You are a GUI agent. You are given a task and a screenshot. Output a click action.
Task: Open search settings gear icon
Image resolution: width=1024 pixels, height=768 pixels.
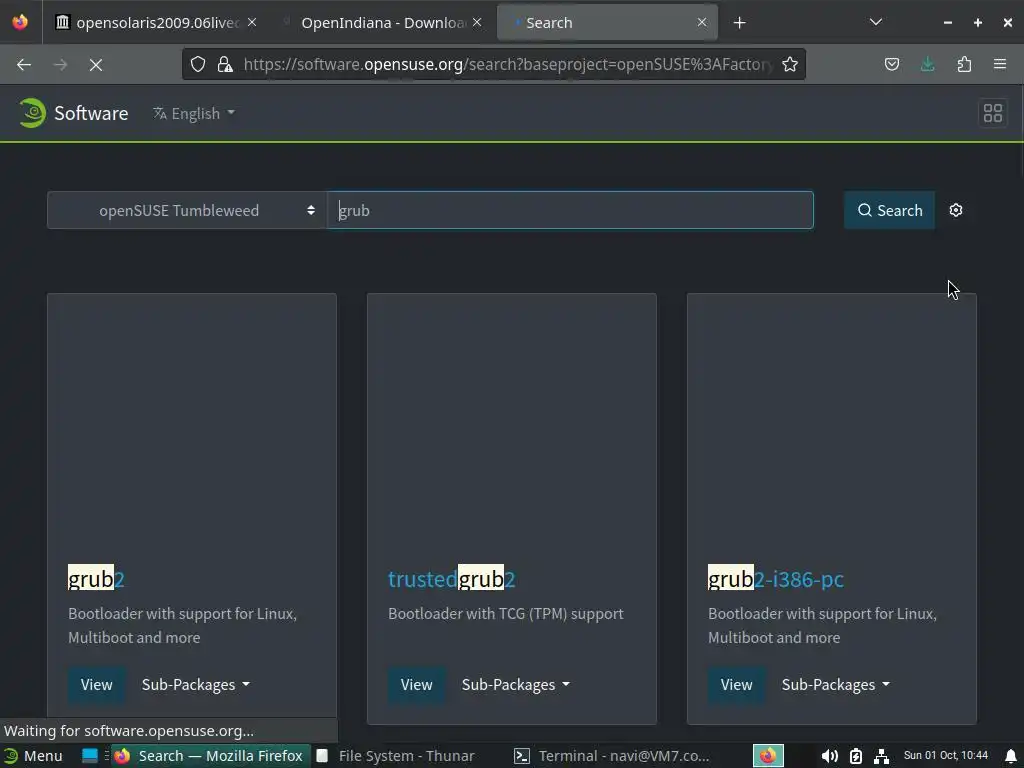click(x=956, y=210)
